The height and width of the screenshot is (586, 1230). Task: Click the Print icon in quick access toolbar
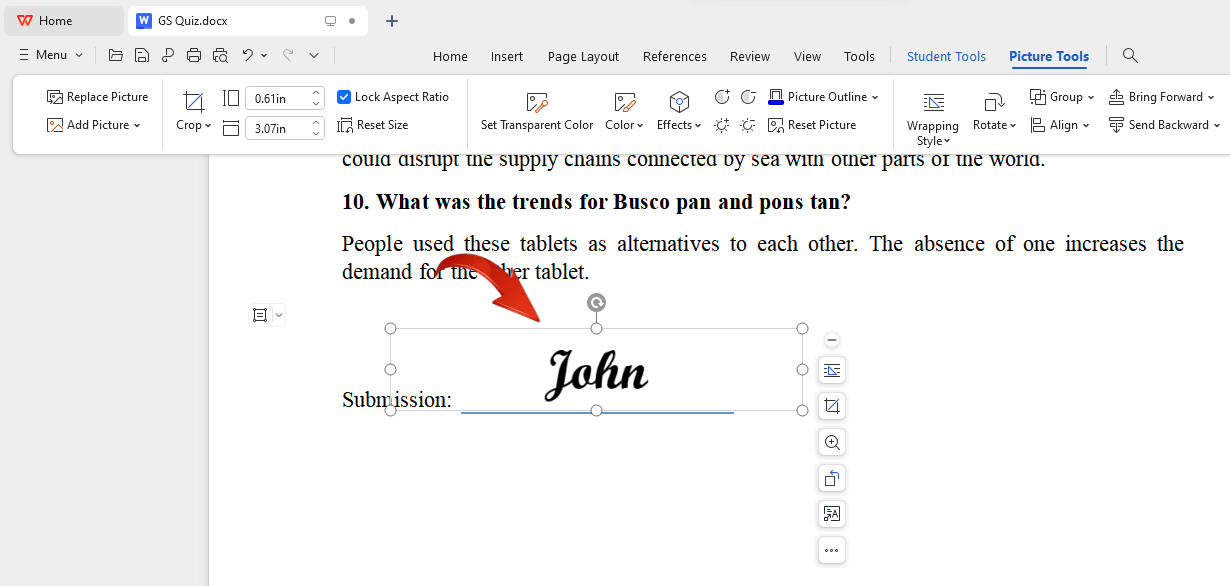pos(193,55)
